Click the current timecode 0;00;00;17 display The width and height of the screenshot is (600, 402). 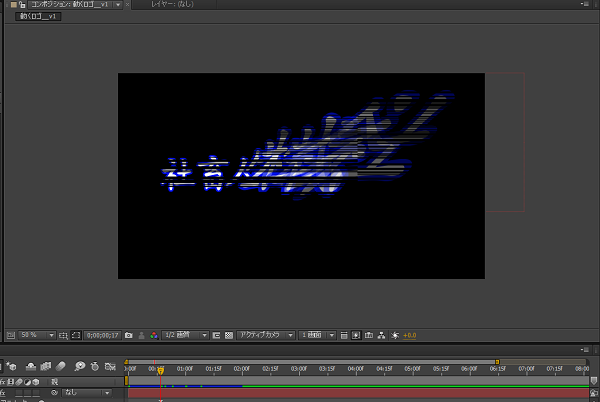[x=101, y=335]
